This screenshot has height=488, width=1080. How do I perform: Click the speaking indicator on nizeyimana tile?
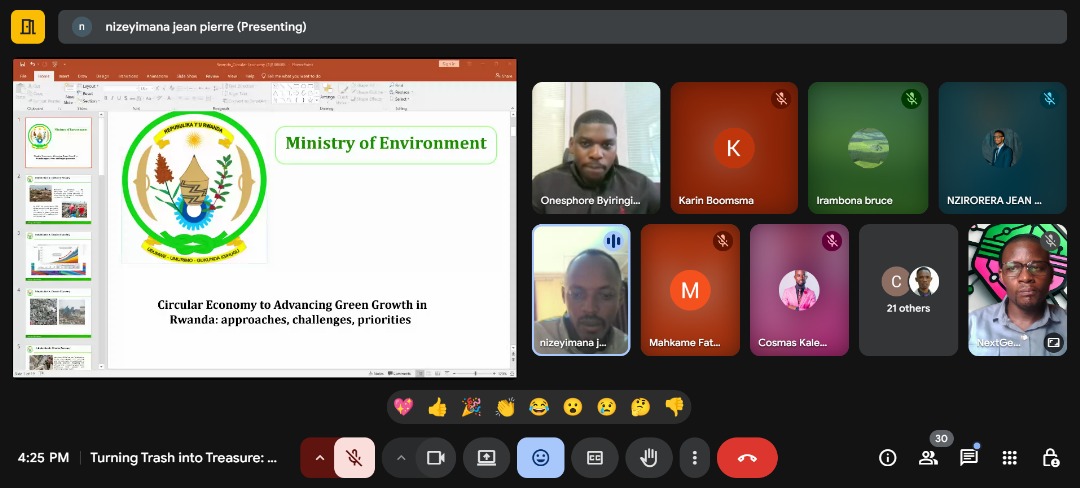[613, 241]
